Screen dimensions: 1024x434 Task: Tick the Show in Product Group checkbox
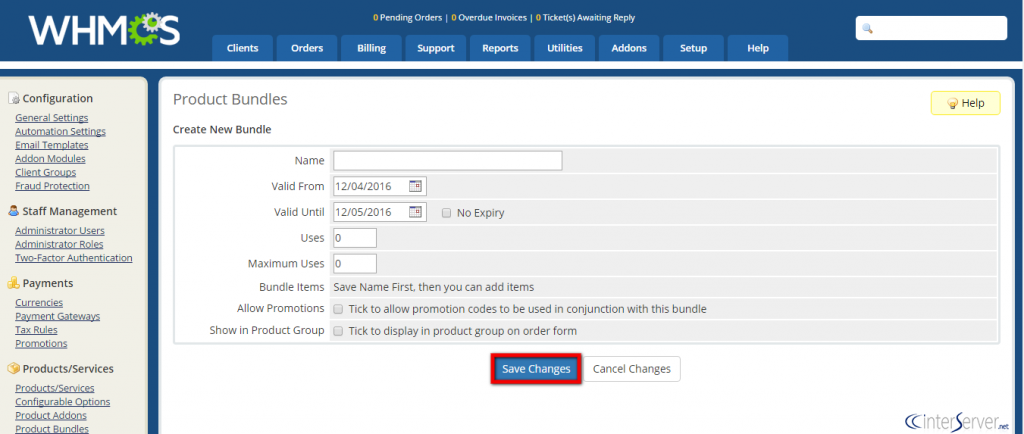tap(338, 331)
